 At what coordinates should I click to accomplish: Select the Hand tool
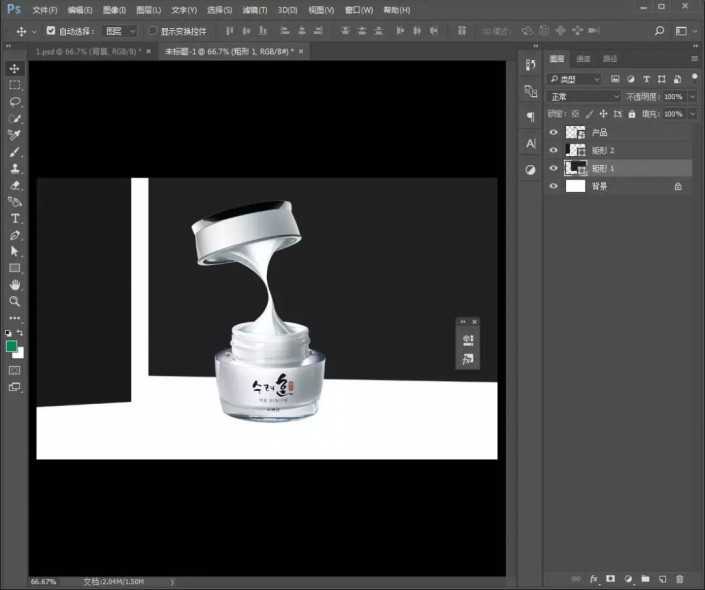tap(15, 285)
